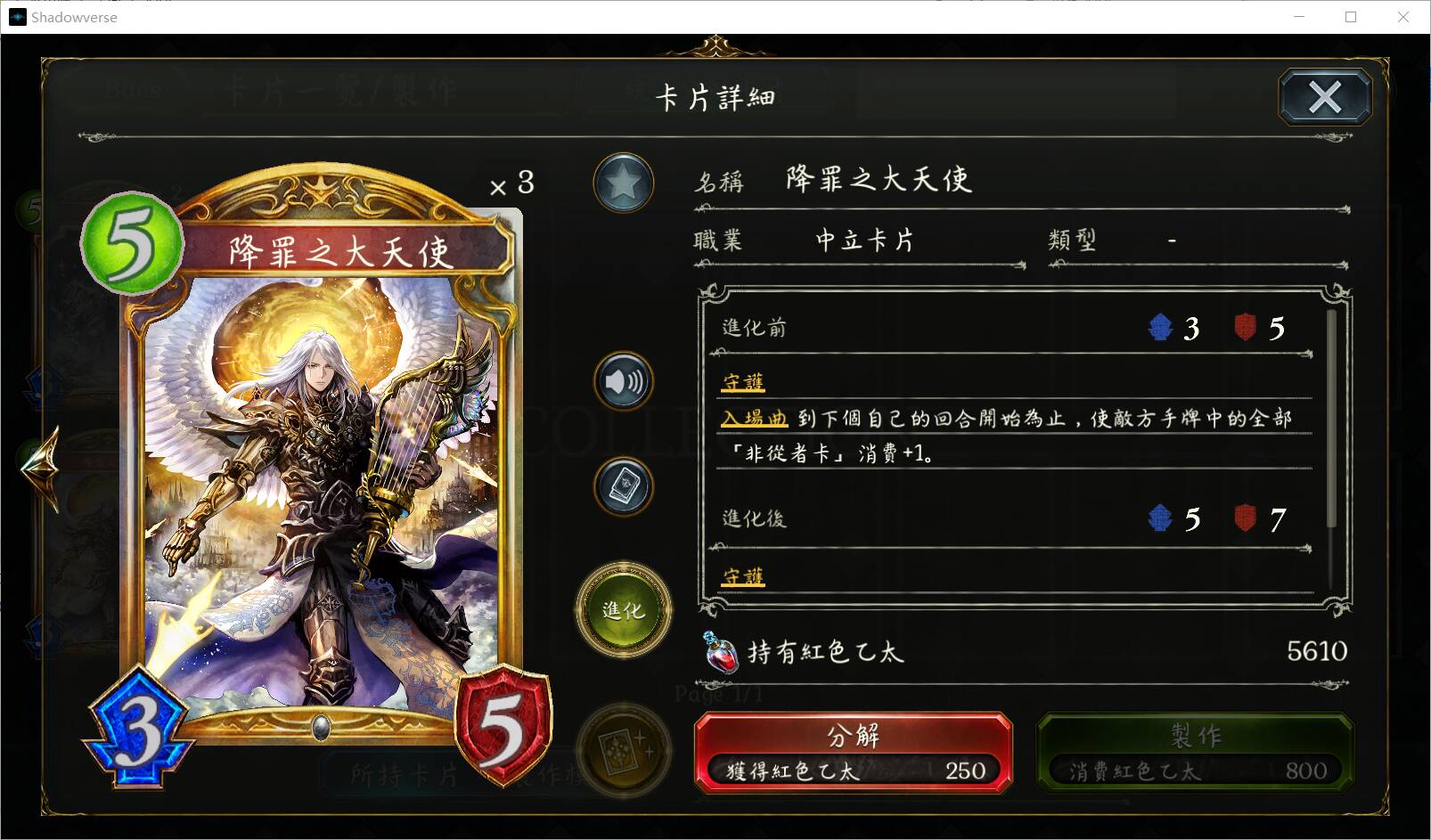This screenshot has height=840, width=1431.
Task: Play card voice with speaker icon
Action: [624, 381]
